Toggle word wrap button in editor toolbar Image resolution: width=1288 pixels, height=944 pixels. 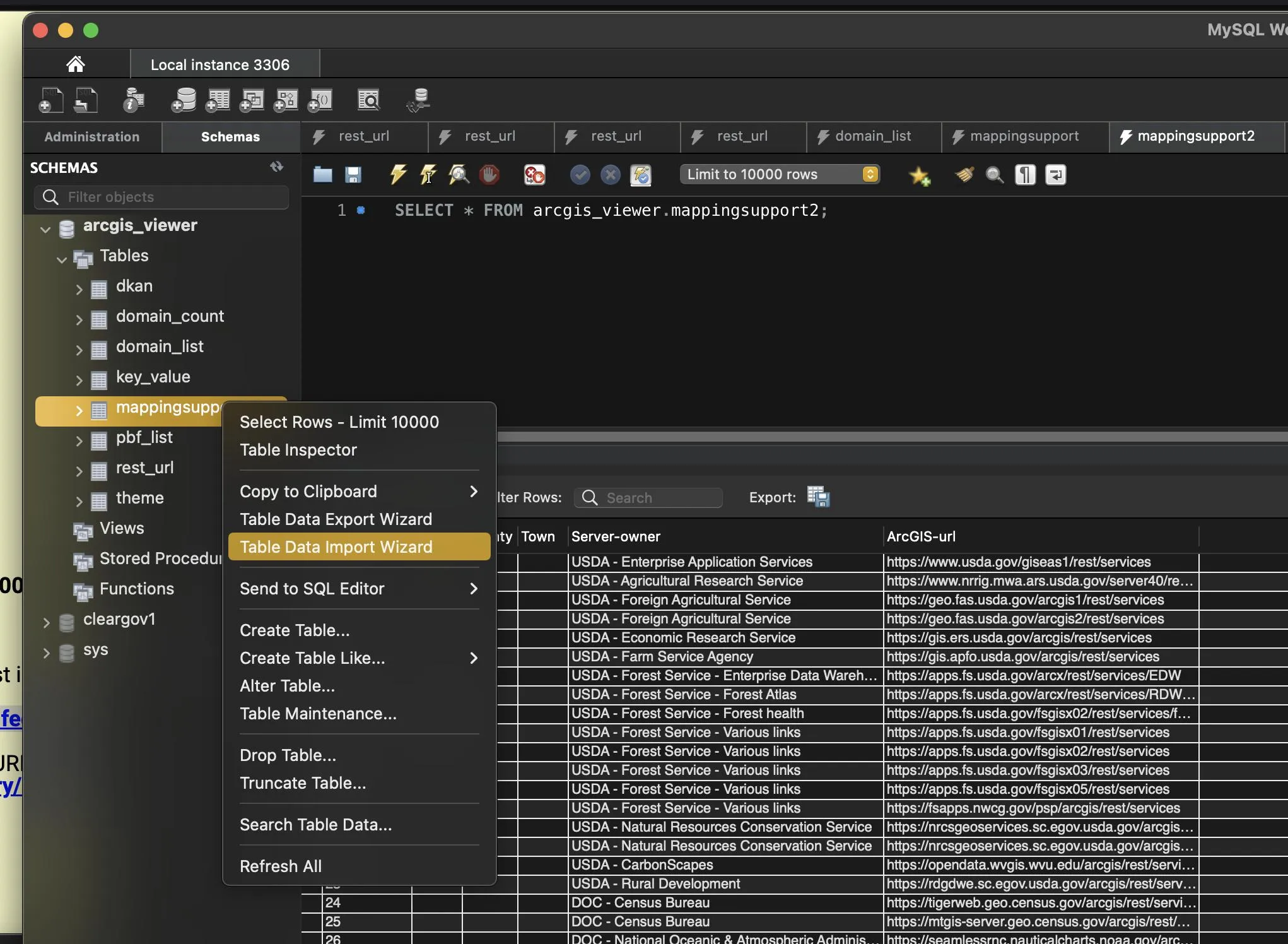pyautogui.click(x=1055, y=174)
